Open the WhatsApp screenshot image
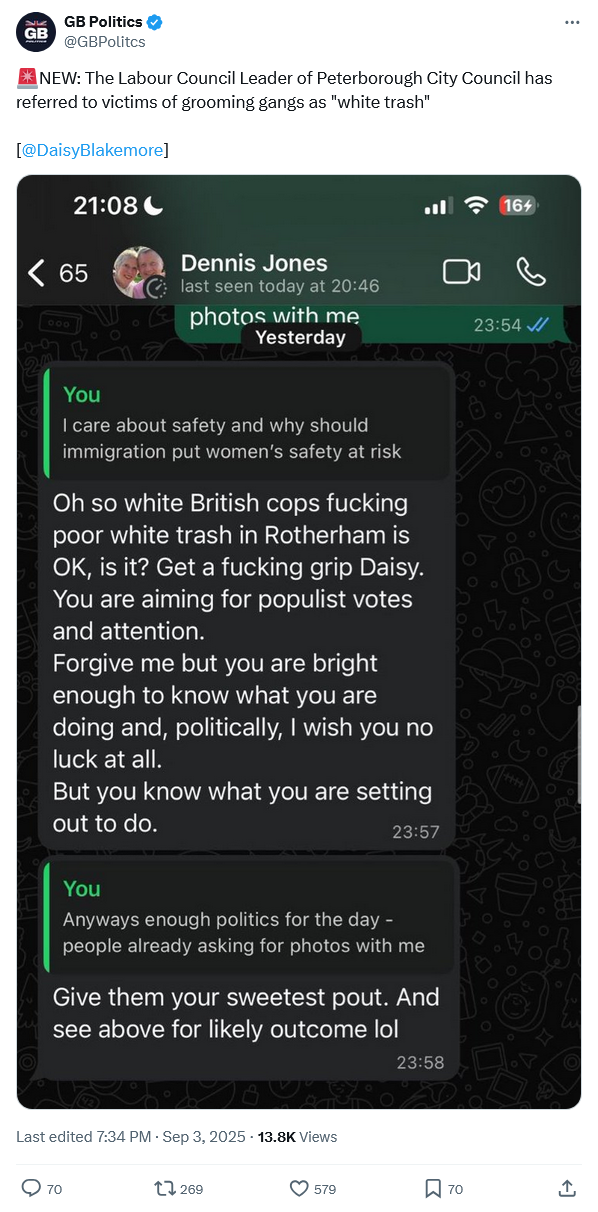 [x=299, y=642]
